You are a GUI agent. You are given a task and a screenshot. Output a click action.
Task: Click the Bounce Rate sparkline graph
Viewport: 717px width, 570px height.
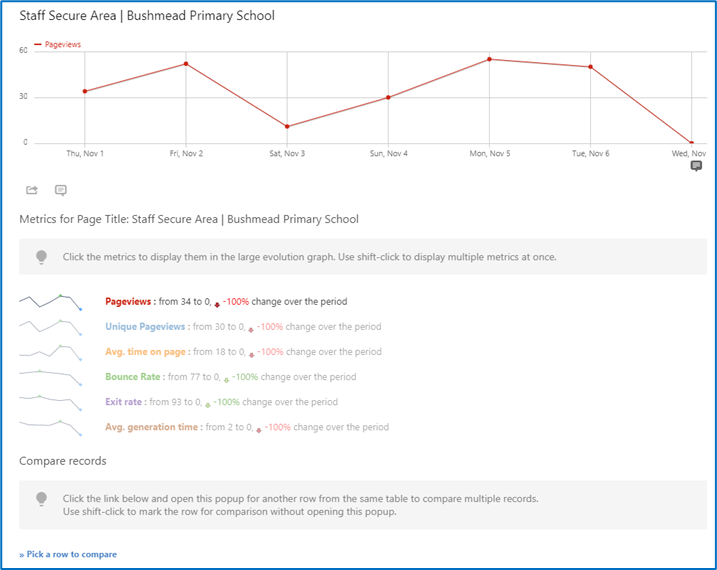tap(51, 378)
